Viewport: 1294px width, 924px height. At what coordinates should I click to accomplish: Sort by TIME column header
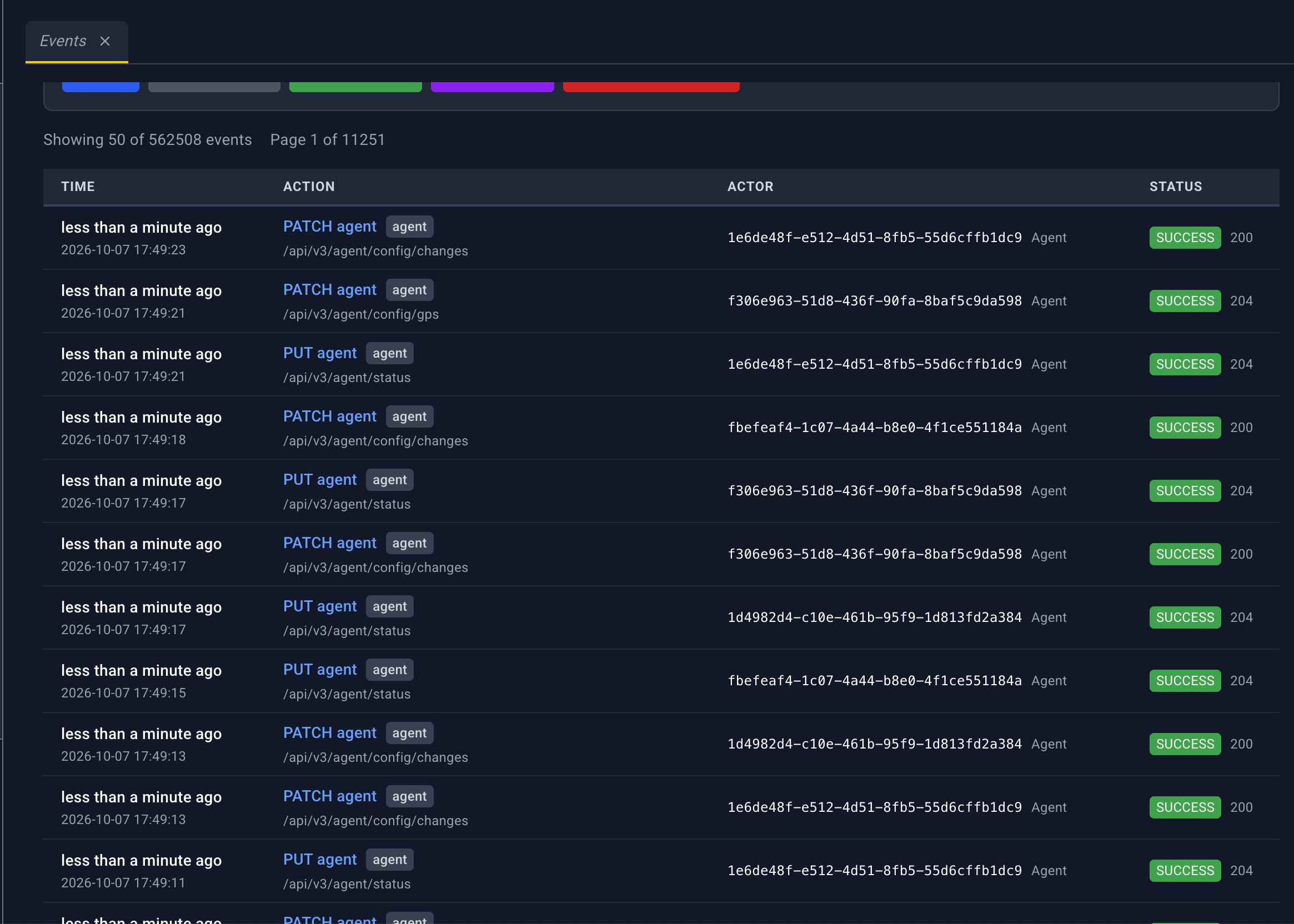click(x=78, y=187)
